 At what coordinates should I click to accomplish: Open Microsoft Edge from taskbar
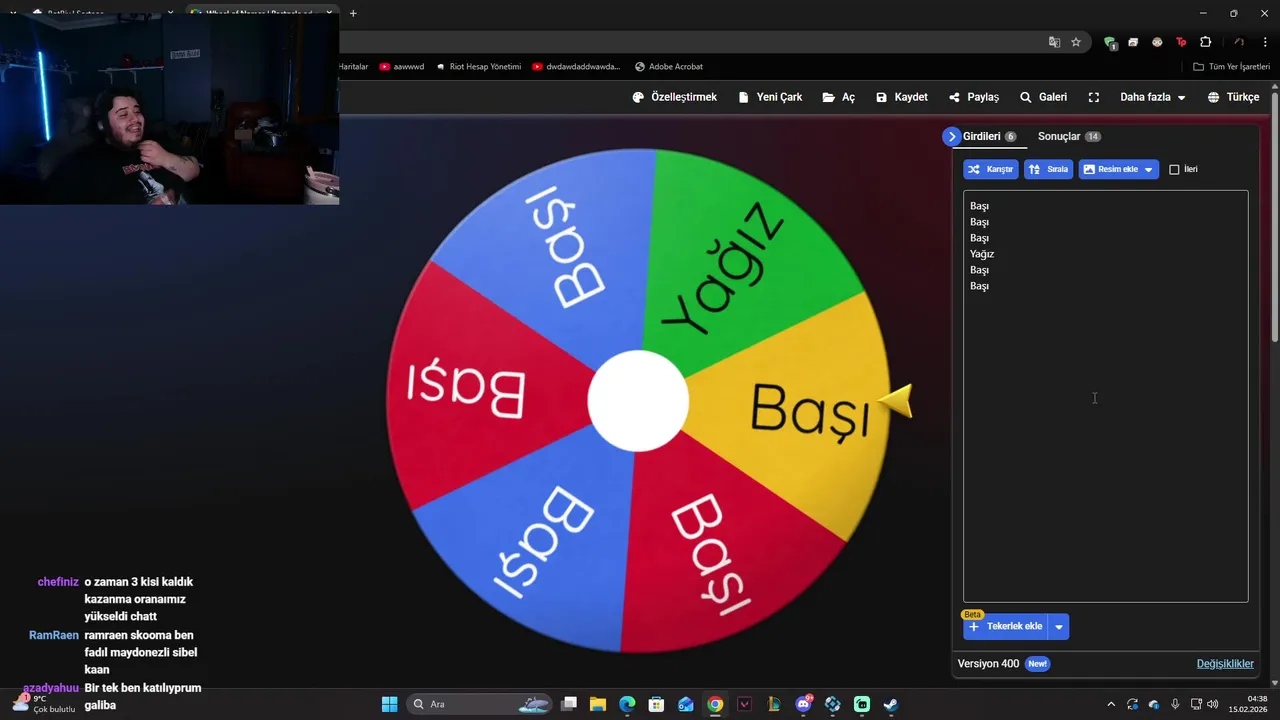(627, 704)
